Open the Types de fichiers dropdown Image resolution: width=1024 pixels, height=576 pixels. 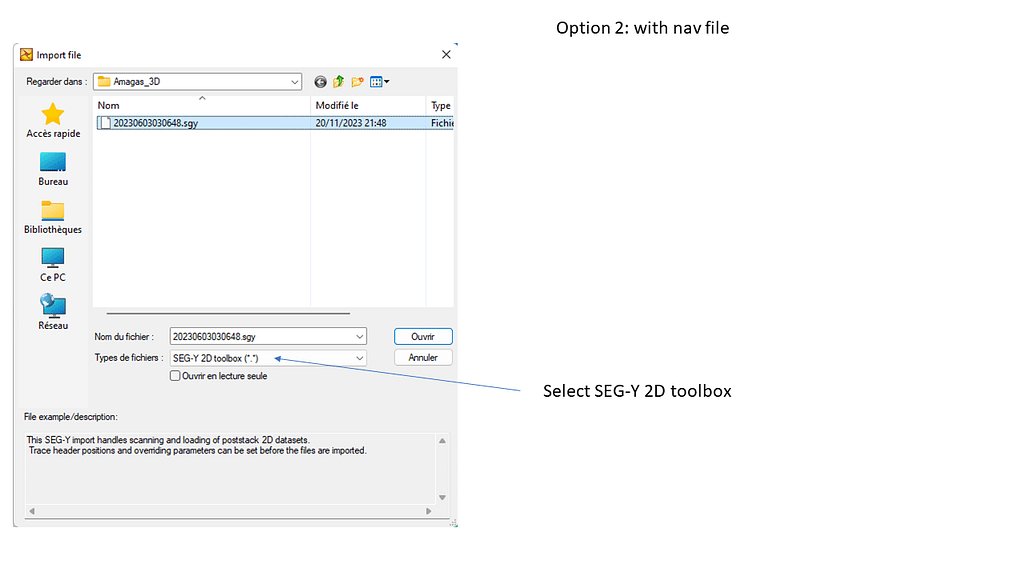(359, 358)
